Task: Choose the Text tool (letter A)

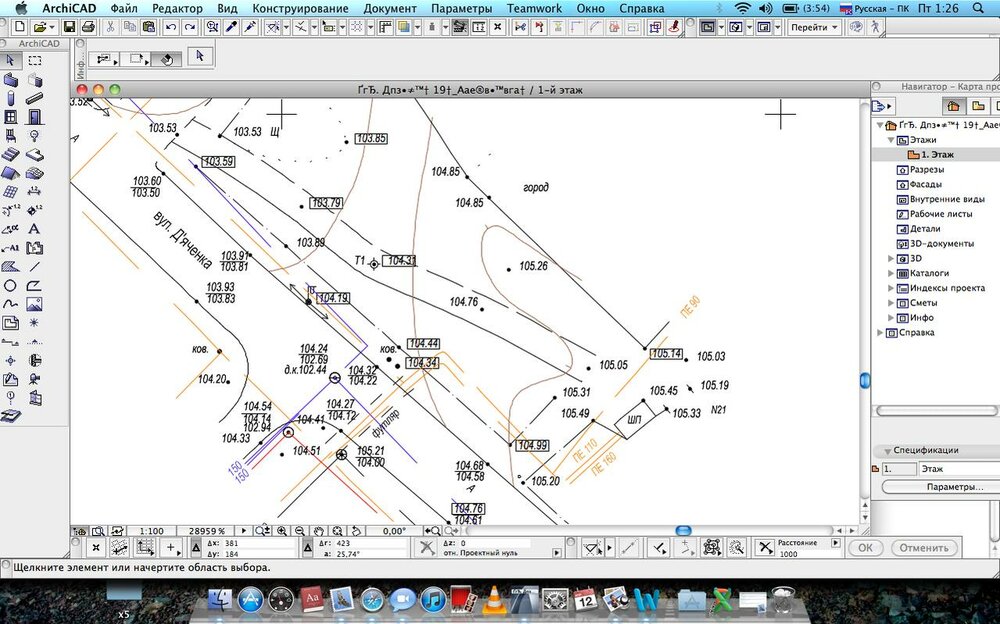Action: pos(35,227)
